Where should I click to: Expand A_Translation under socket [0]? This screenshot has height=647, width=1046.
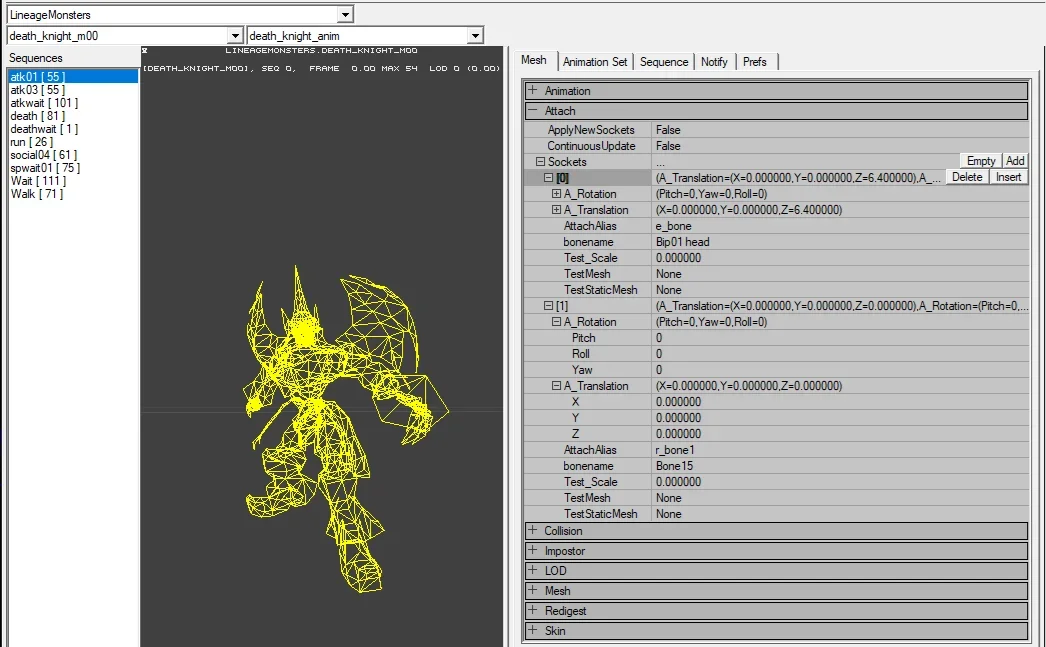556,209
